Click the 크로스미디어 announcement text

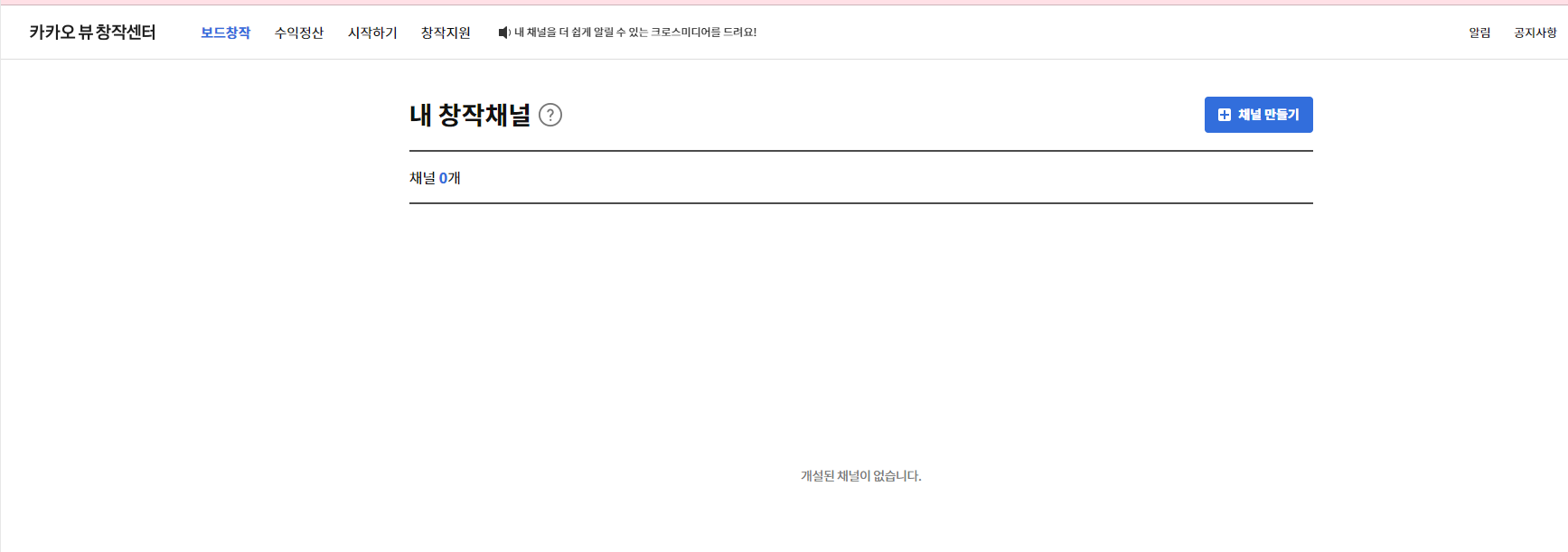click(x=635, y=33)
